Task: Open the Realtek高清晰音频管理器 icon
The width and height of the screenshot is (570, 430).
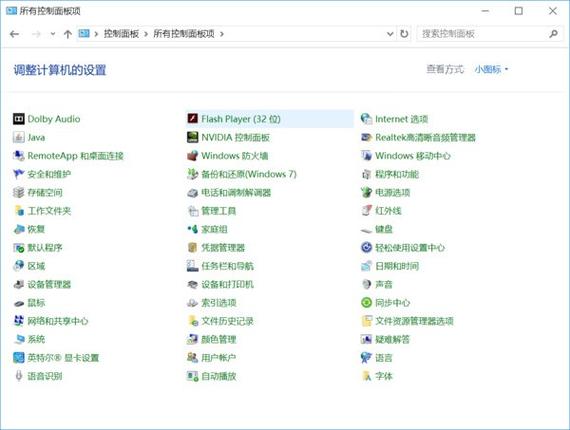Action: point(366,137)
